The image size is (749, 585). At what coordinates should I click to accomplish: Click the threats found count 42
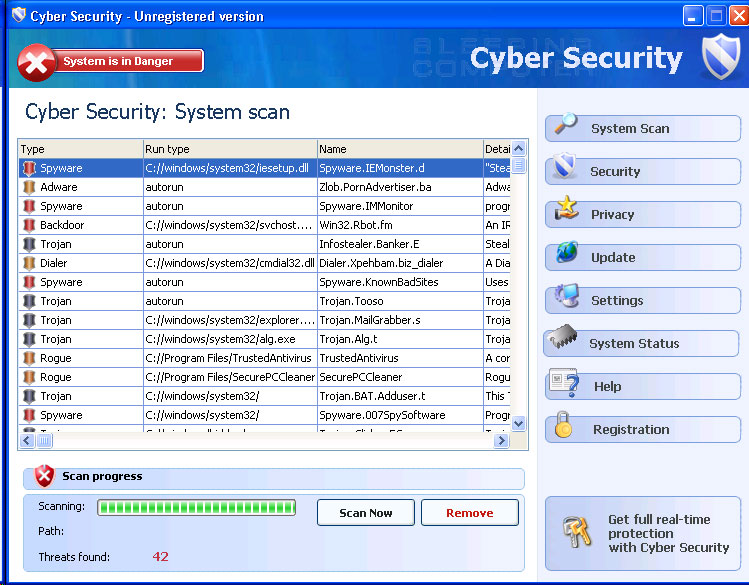pos(160,556)
